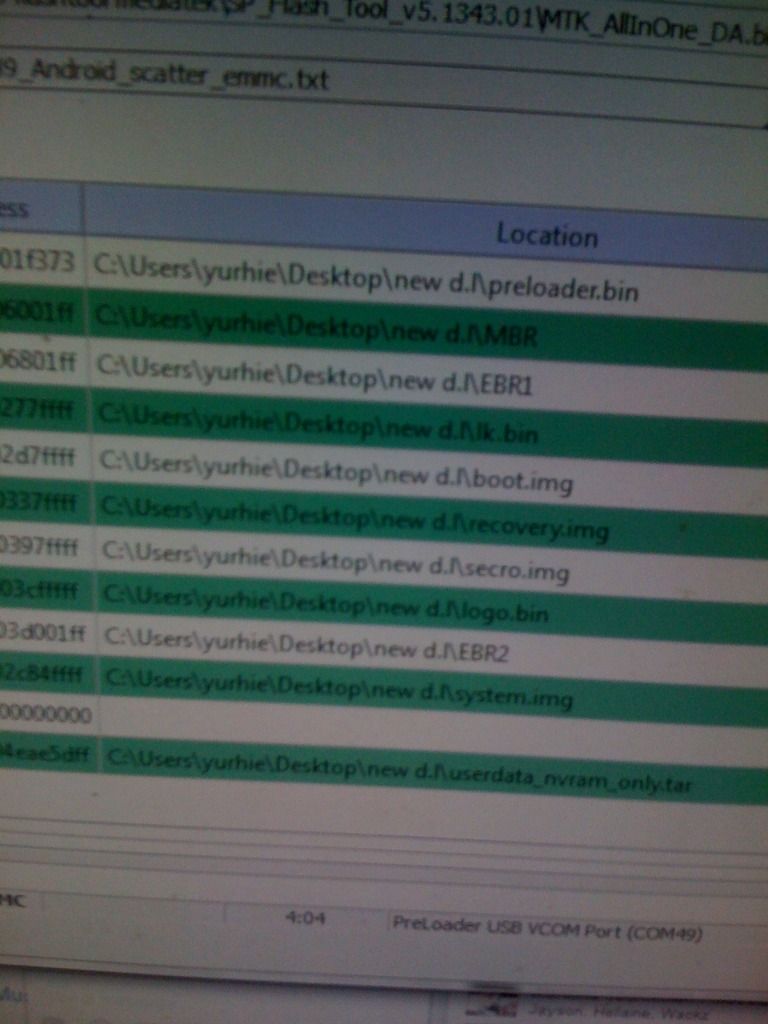
Task: Click the recovery.img file location
Action: pos(356,520)
